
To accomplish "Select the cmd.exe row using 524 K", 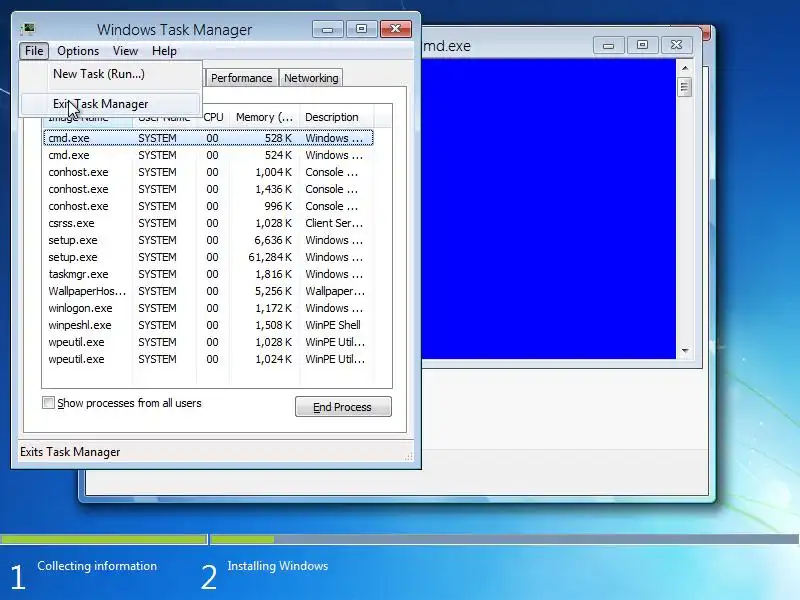I will pos(209,155).
